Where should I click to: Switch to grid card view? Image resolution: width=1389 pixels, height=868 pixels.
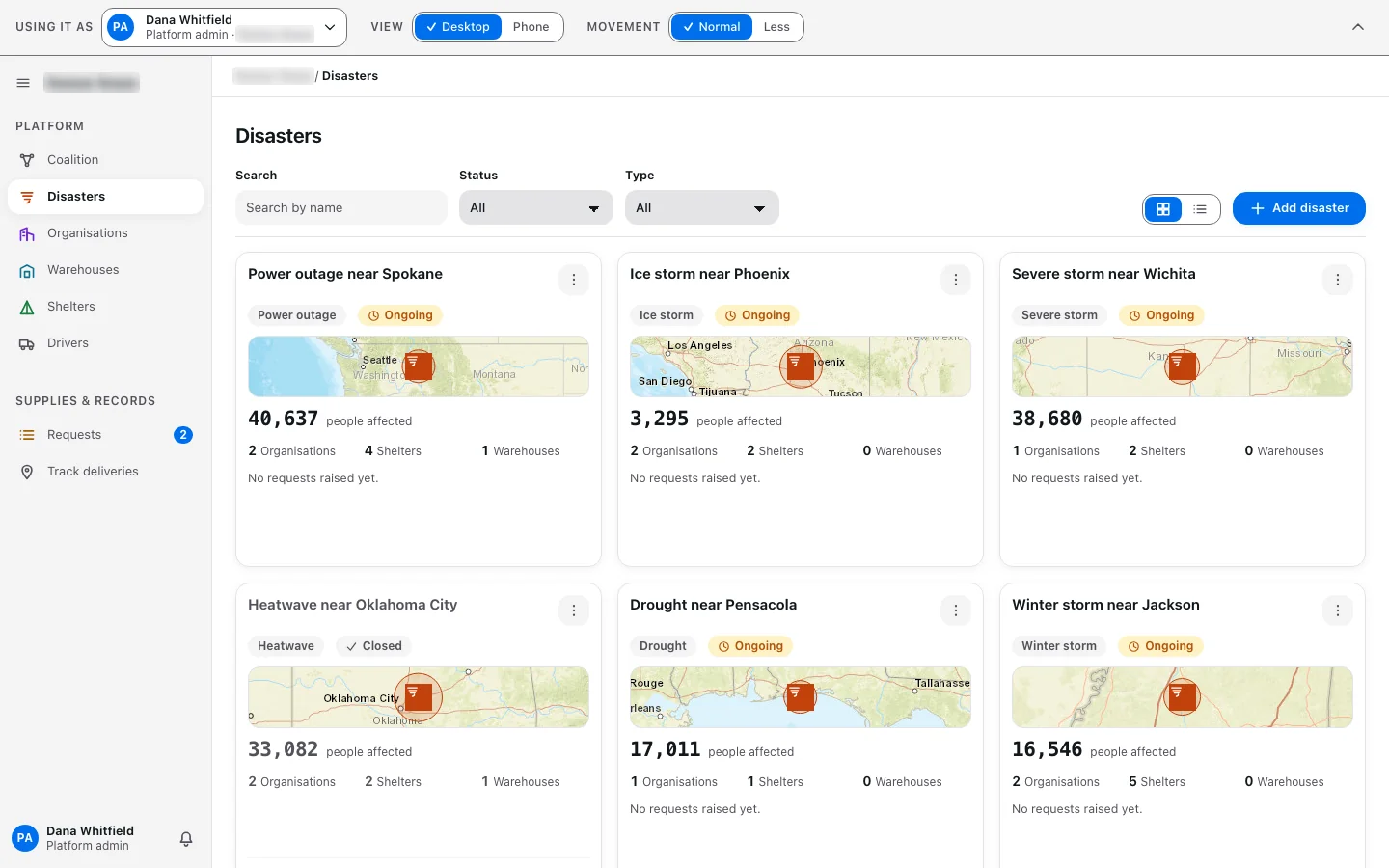pos(1163,209)
